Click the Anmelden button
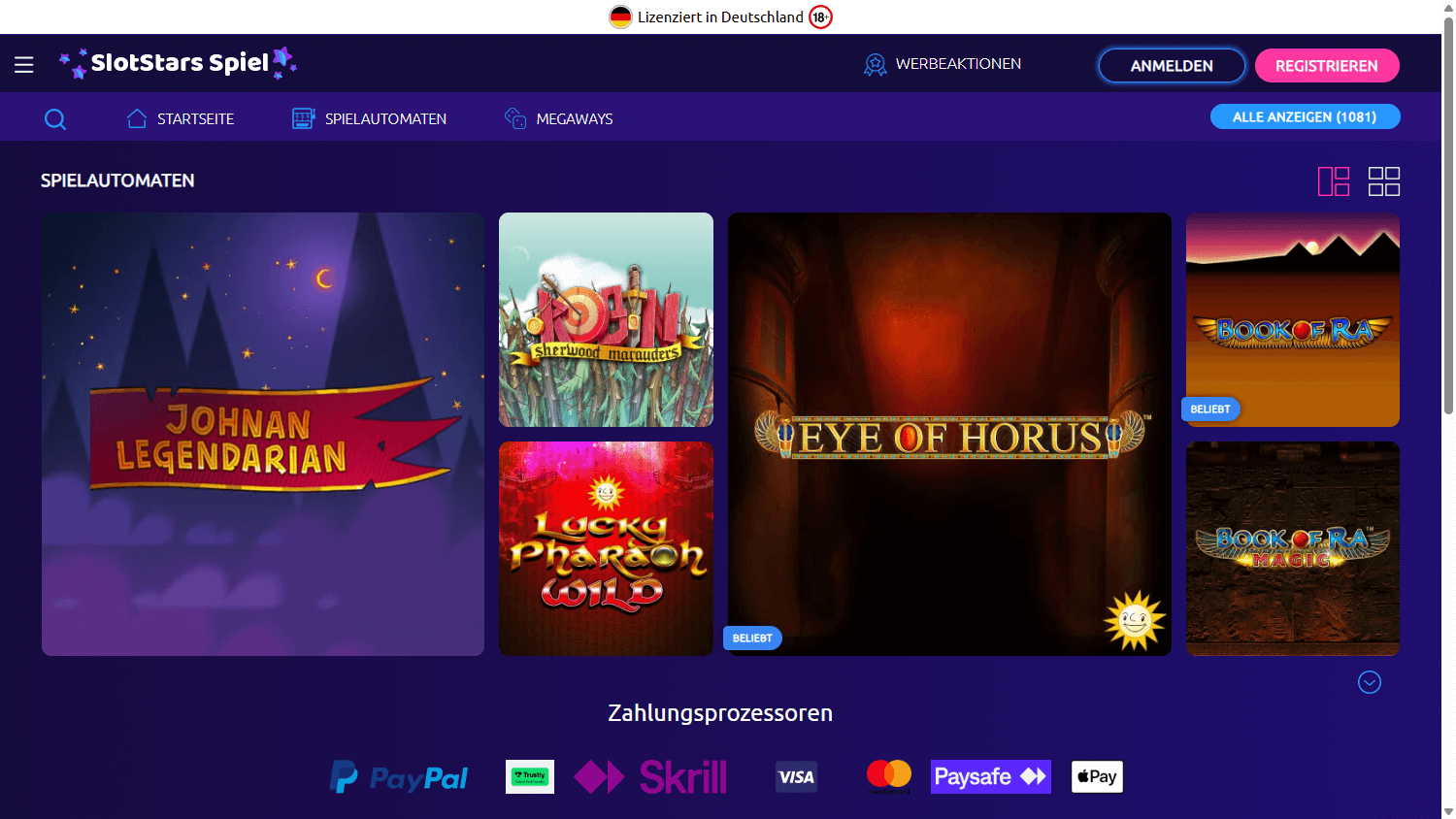 (1172, 65)
